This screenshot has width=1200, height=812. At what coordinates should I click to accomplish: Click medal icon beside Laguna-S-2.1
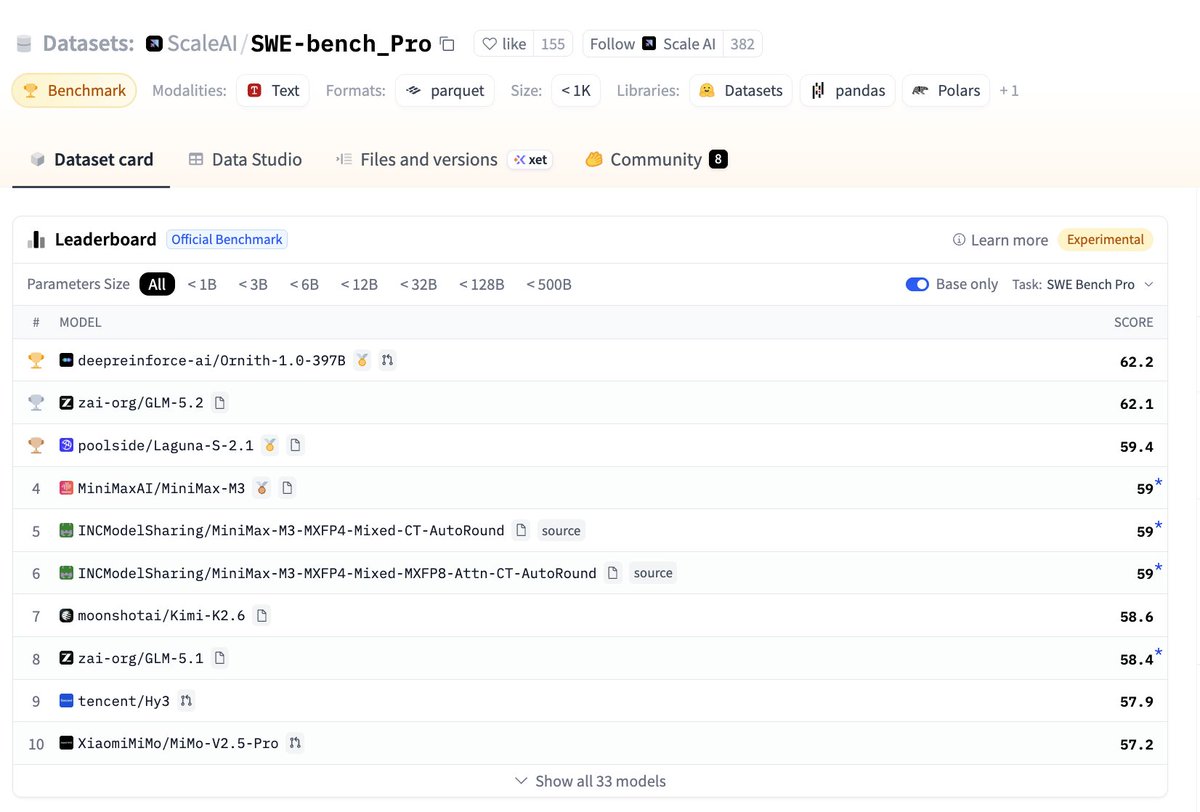(x=270, y=445)
